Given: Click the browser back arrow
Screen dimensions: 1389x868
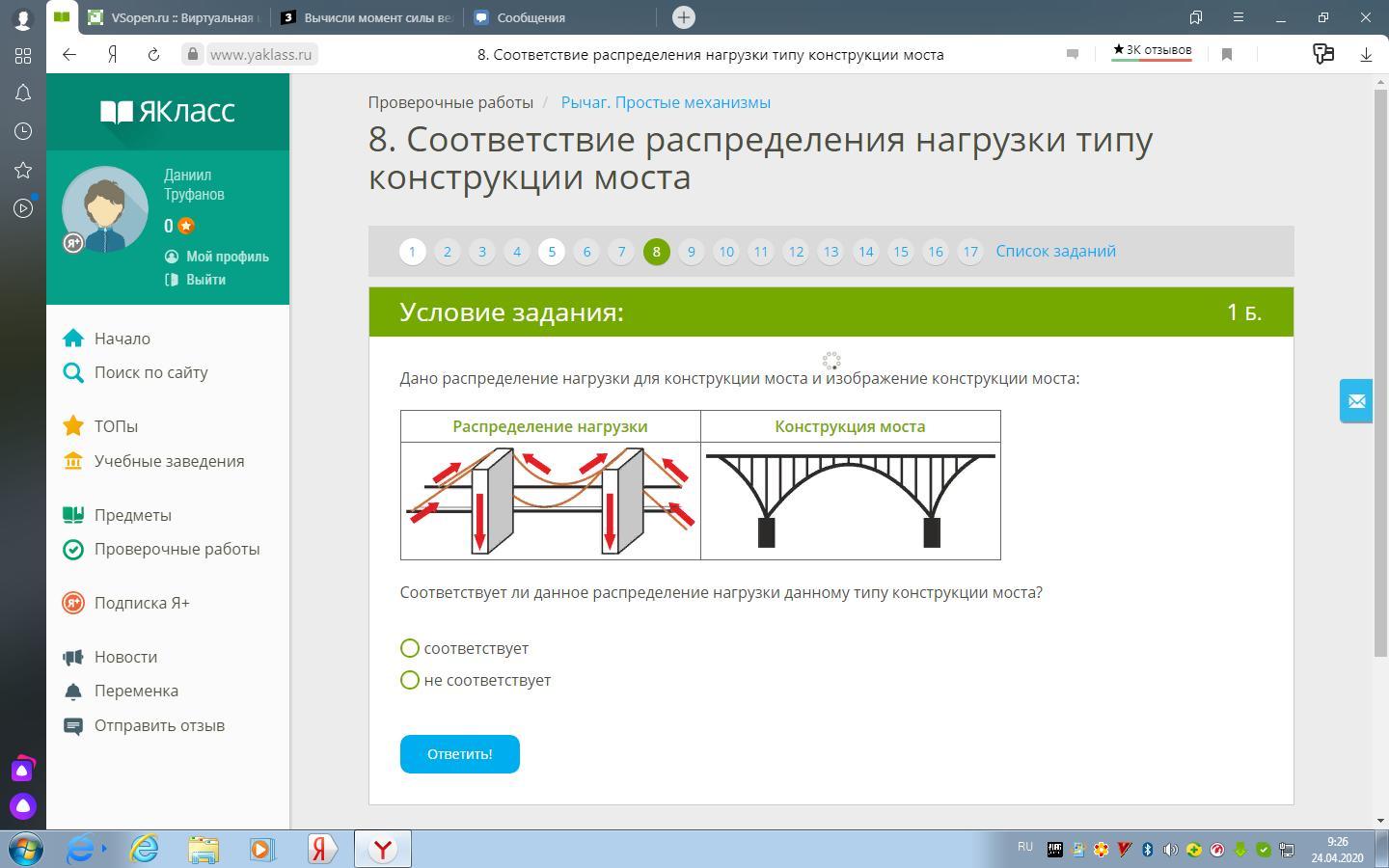Looking at the screenshot, I should 69,55.
